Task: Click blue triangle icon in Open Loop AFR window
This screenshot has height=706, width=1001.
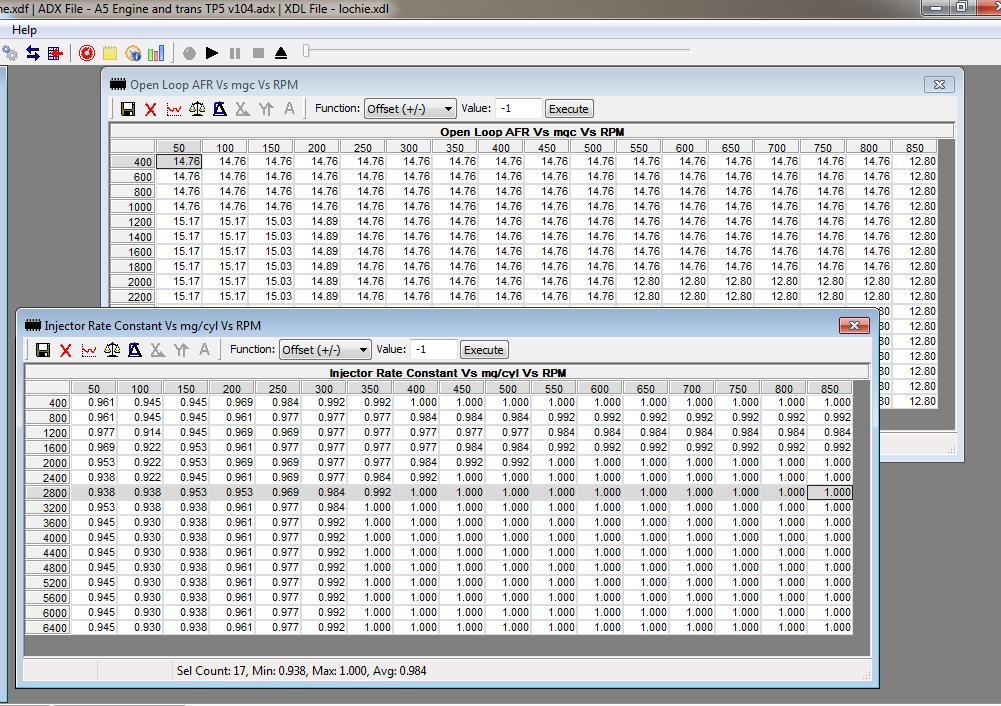Action: coord(220,109)
